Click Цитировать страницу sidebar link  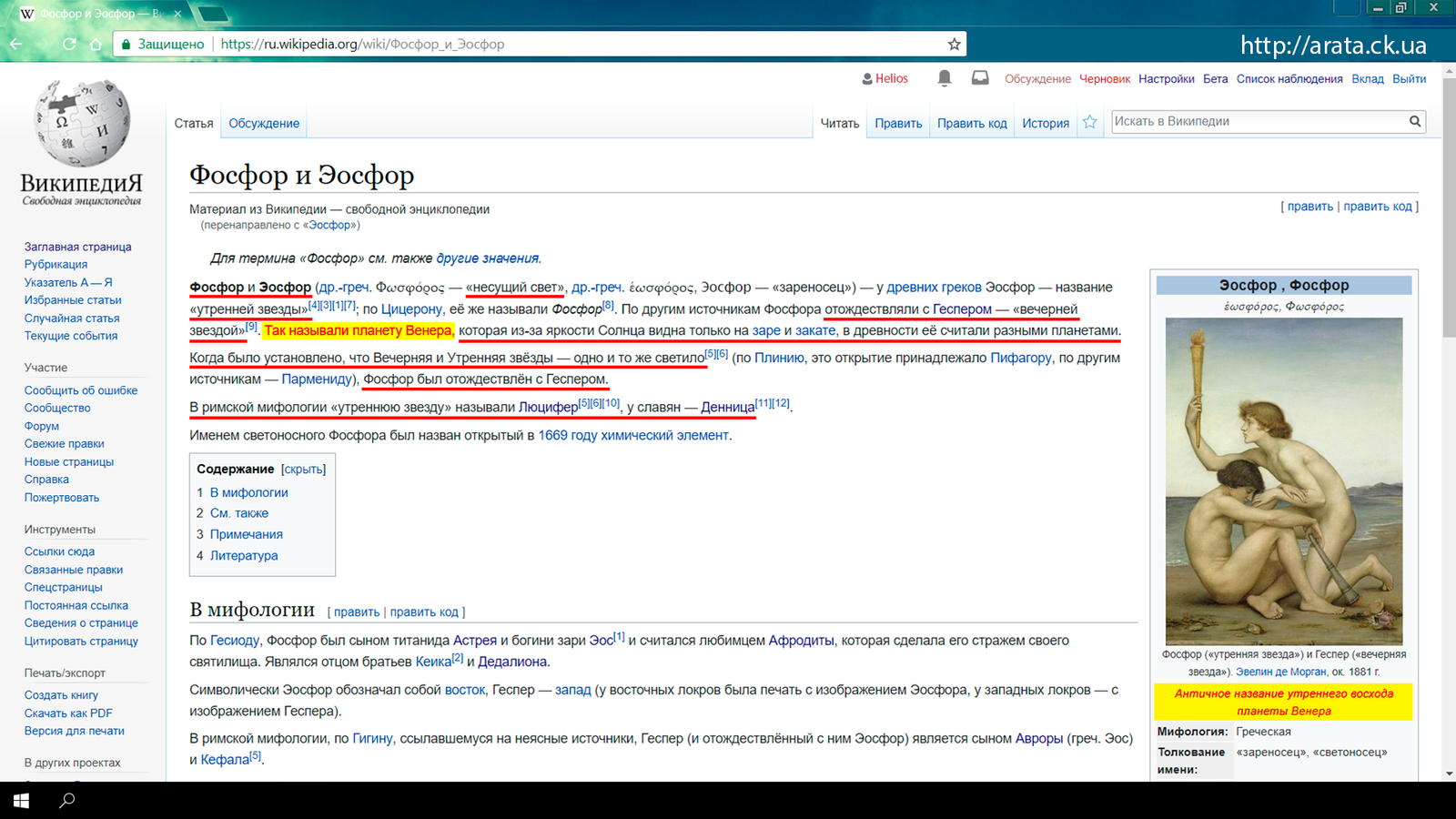coord(81,641)
